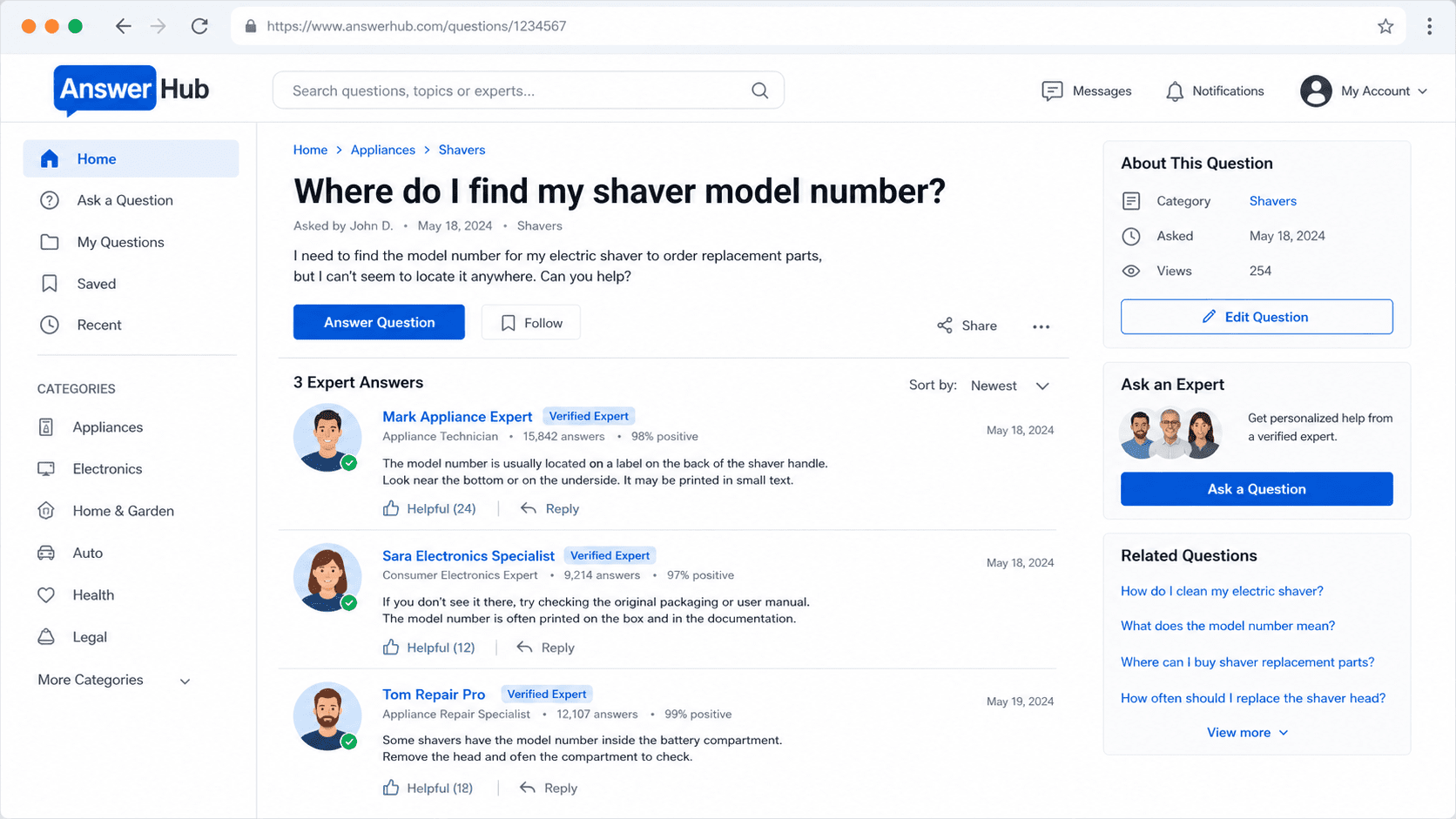Select the Auto category
This screenshot has width=1456, height=819.
(x=70, y=553)
